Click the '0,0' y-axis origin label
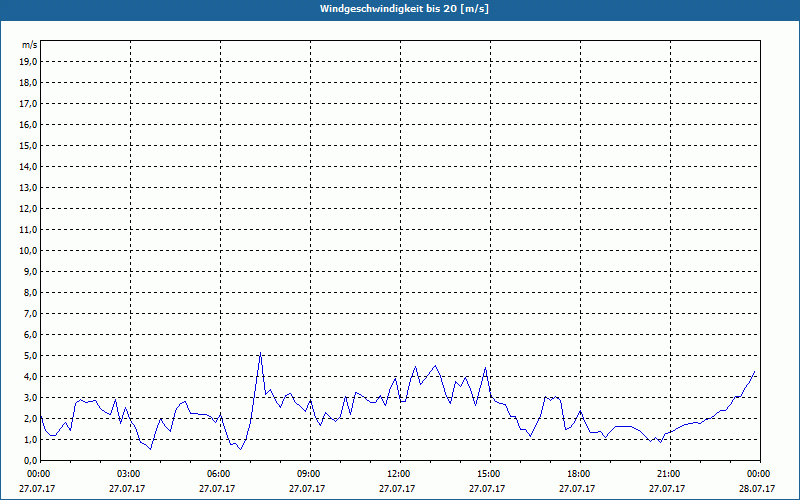This screenshot has width=800, height=500. click(31, 461)
